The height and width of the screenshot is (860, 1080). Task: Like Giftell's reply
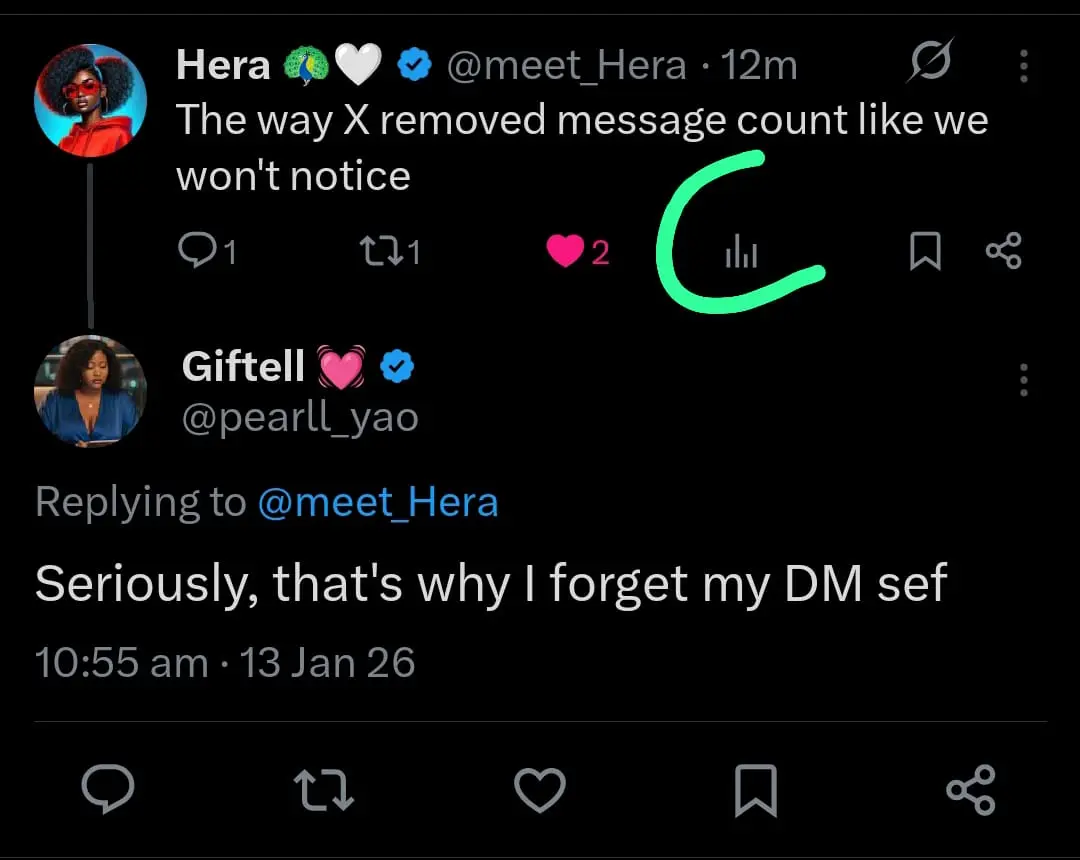pos(540,791)
